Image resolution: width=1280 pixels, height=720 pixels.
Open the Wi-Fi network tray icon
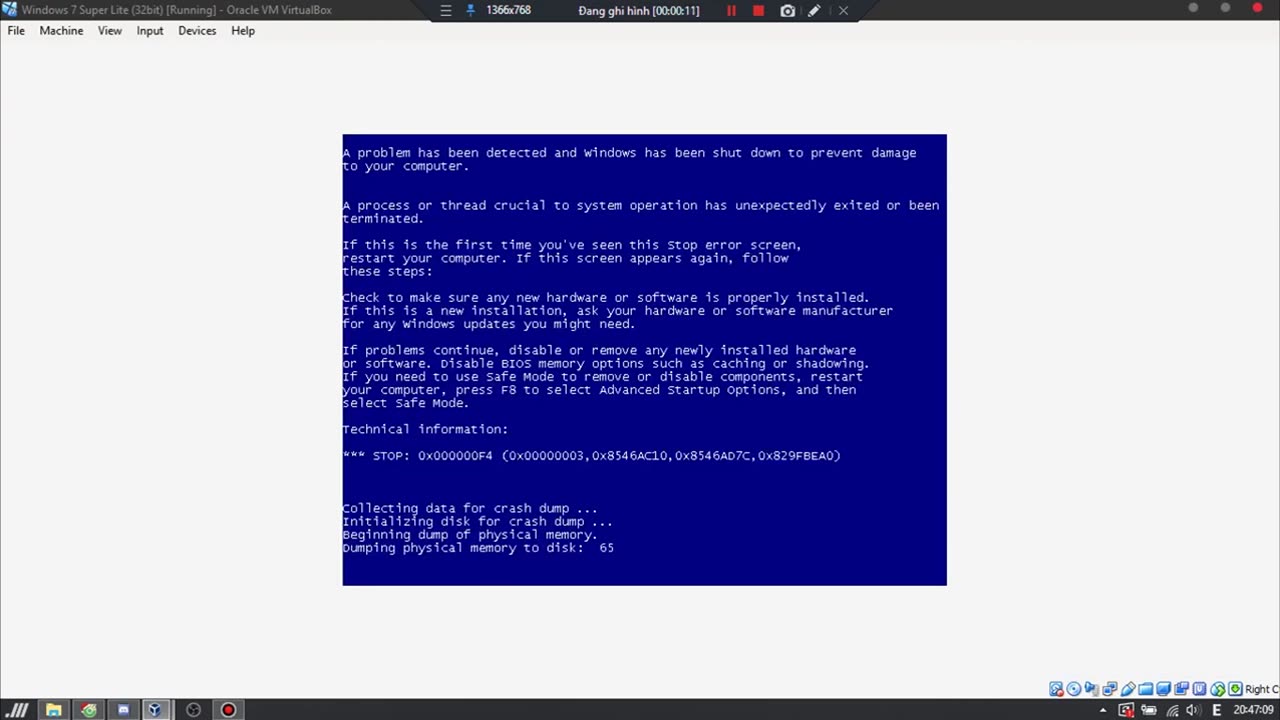click(x=1172, y=710)
